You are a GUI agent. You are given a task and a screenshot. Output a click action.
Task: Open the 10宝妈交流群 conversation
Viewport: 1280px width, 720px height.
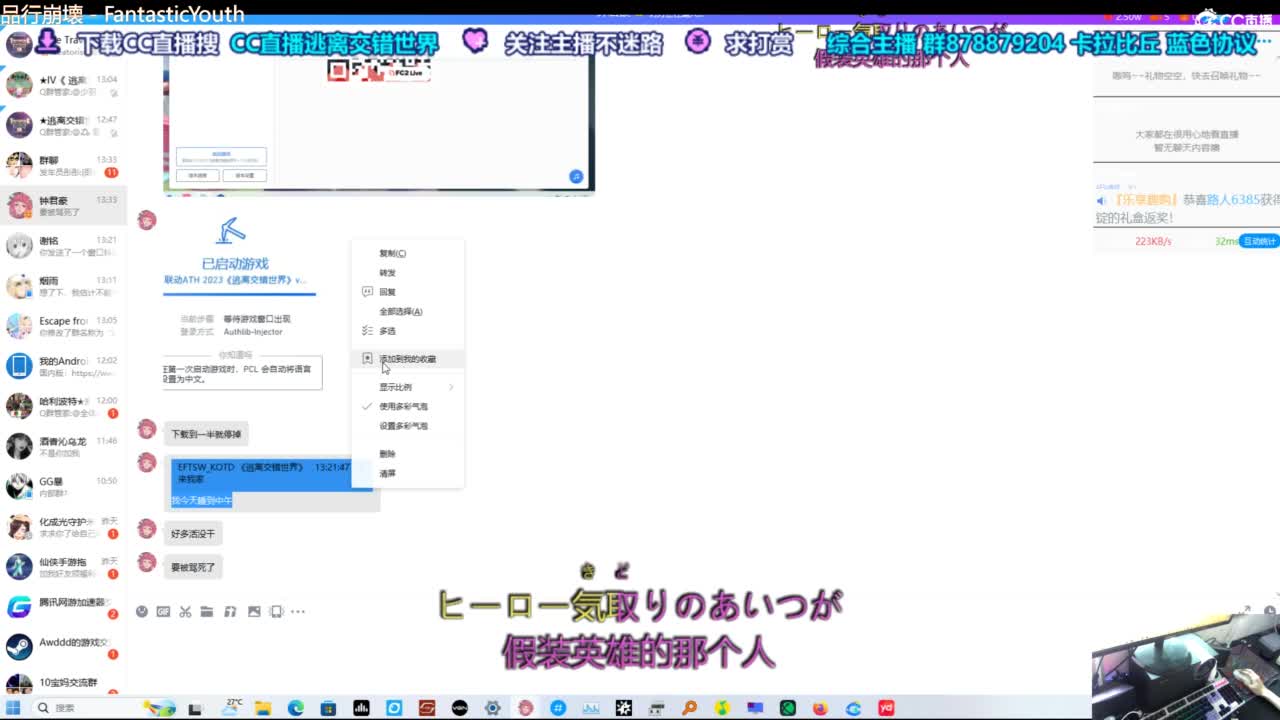[63, 683]
